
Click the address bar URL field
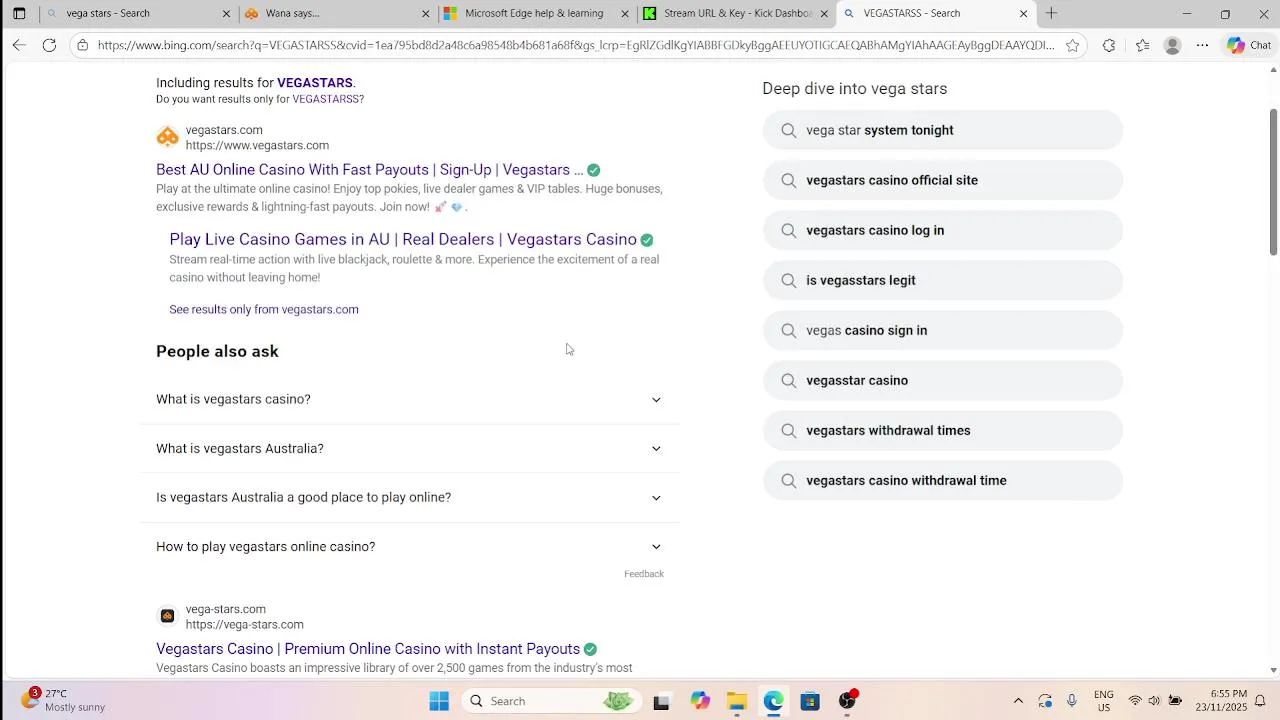(x=576, y=45)
